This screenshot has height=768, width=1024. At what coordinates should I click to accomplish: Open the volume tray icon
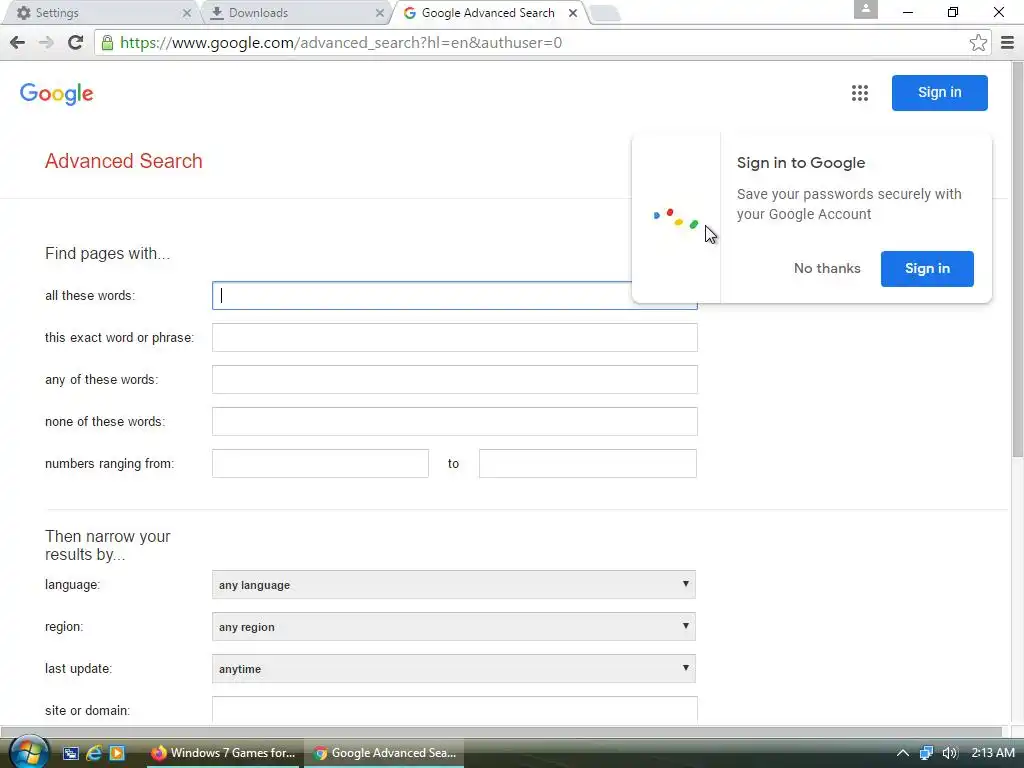(x=950, y=753)
